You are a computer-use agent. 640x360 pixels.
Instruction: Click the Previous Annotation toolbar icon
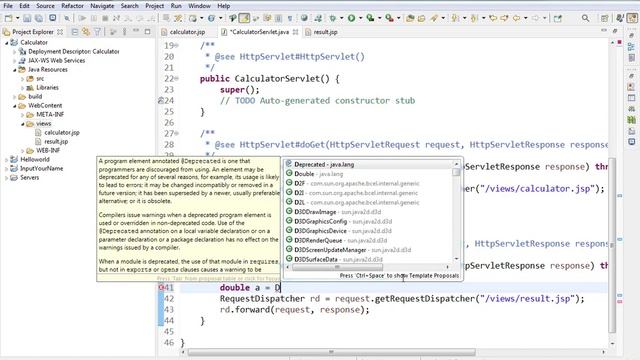click(x=474, y=18)
